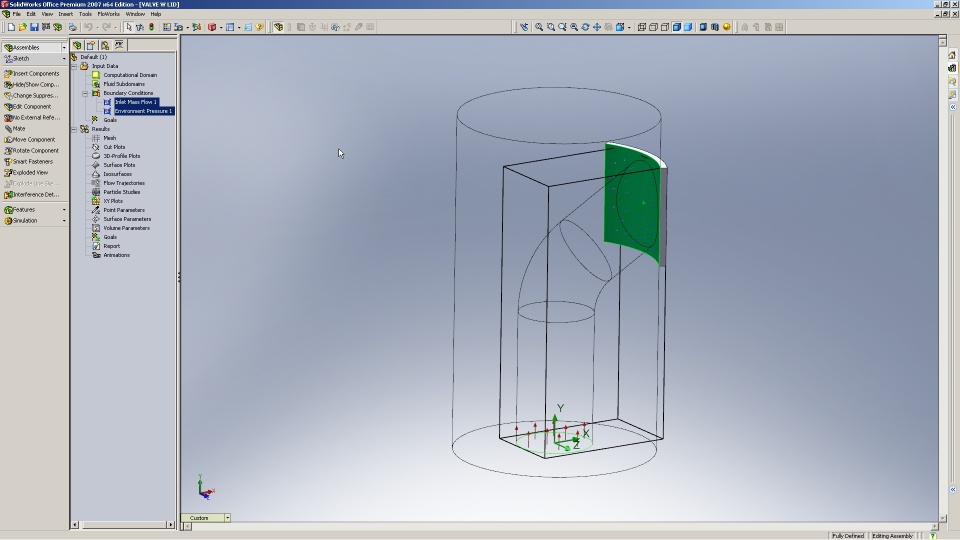Screen dimensions: 960x540
Task: Switch to Hidden Lines Visible display
Action: click(653, 27)
